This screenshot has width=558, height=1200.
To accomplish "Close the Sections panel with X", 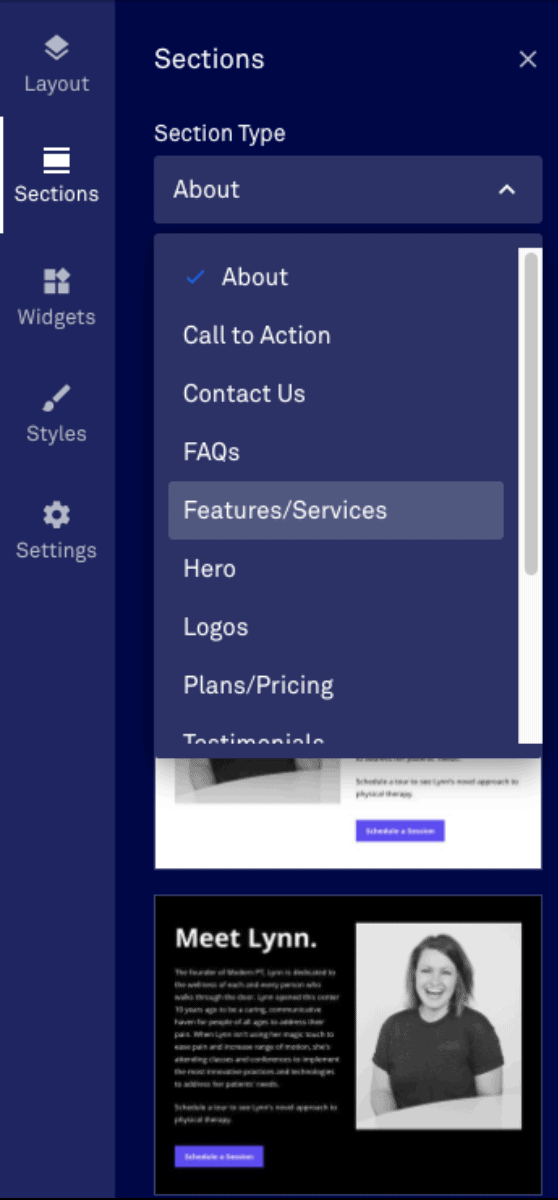I will point(528,60).
